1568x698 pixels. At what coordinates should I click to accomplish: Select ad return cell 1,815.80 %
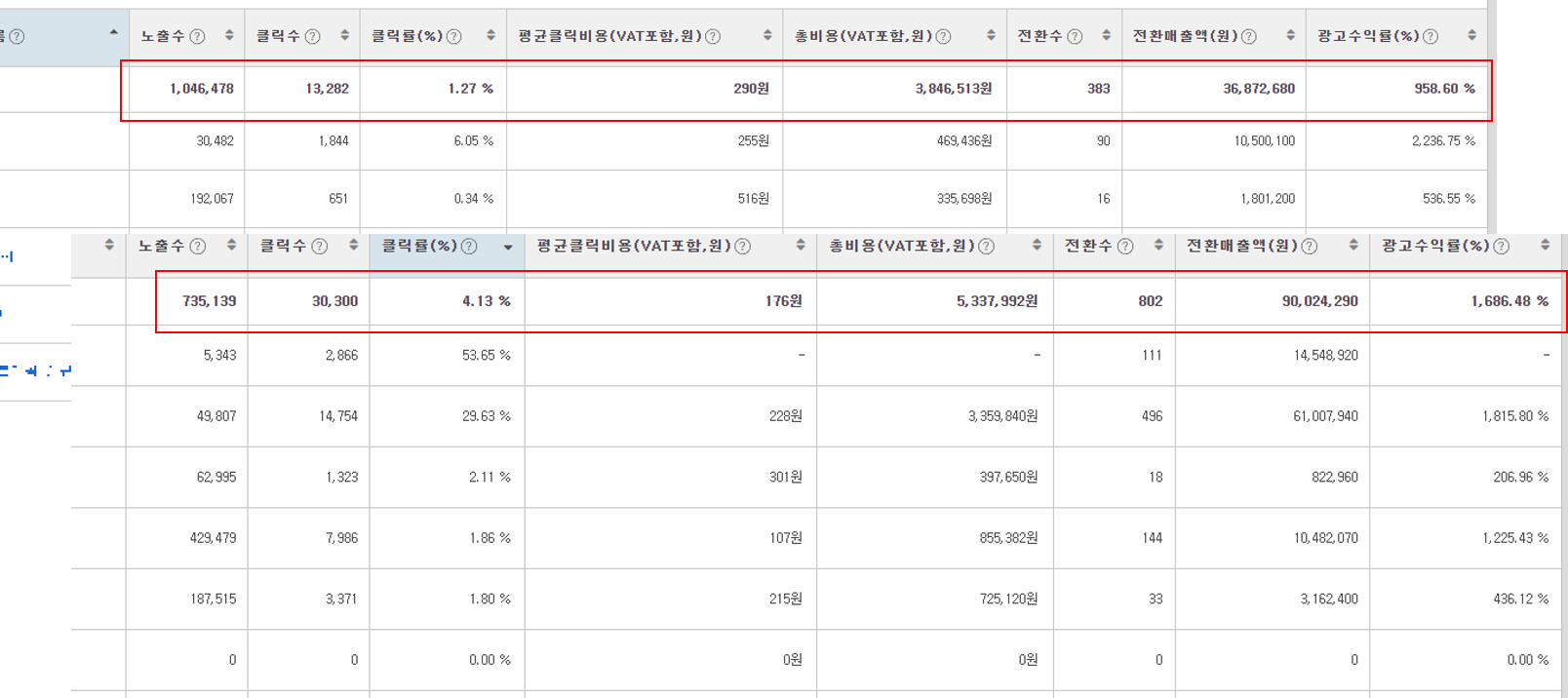1515,416
